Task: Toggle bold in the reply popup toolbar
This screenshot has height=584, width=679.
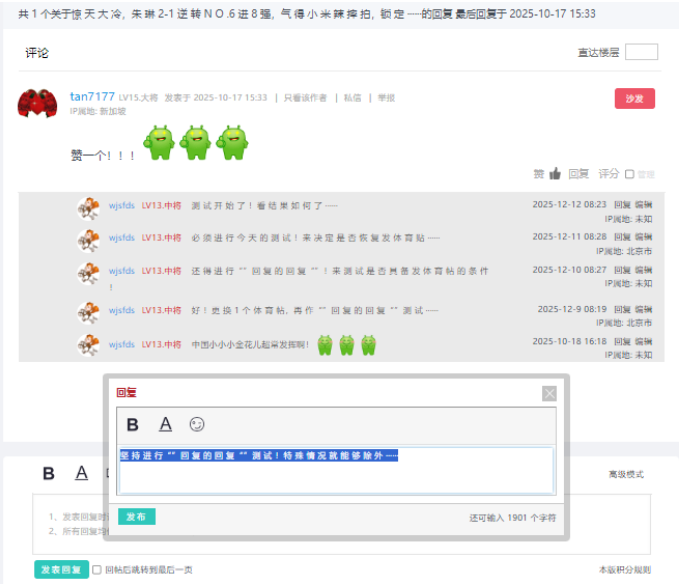Action: click(x=132, y=425)
